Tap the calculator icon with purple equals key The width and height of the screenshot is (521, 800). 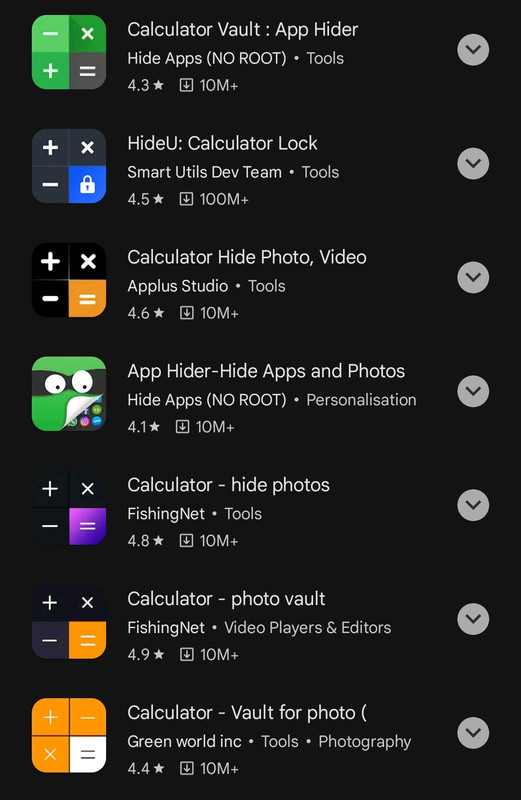pyautogui.click(x=69, y=507)
